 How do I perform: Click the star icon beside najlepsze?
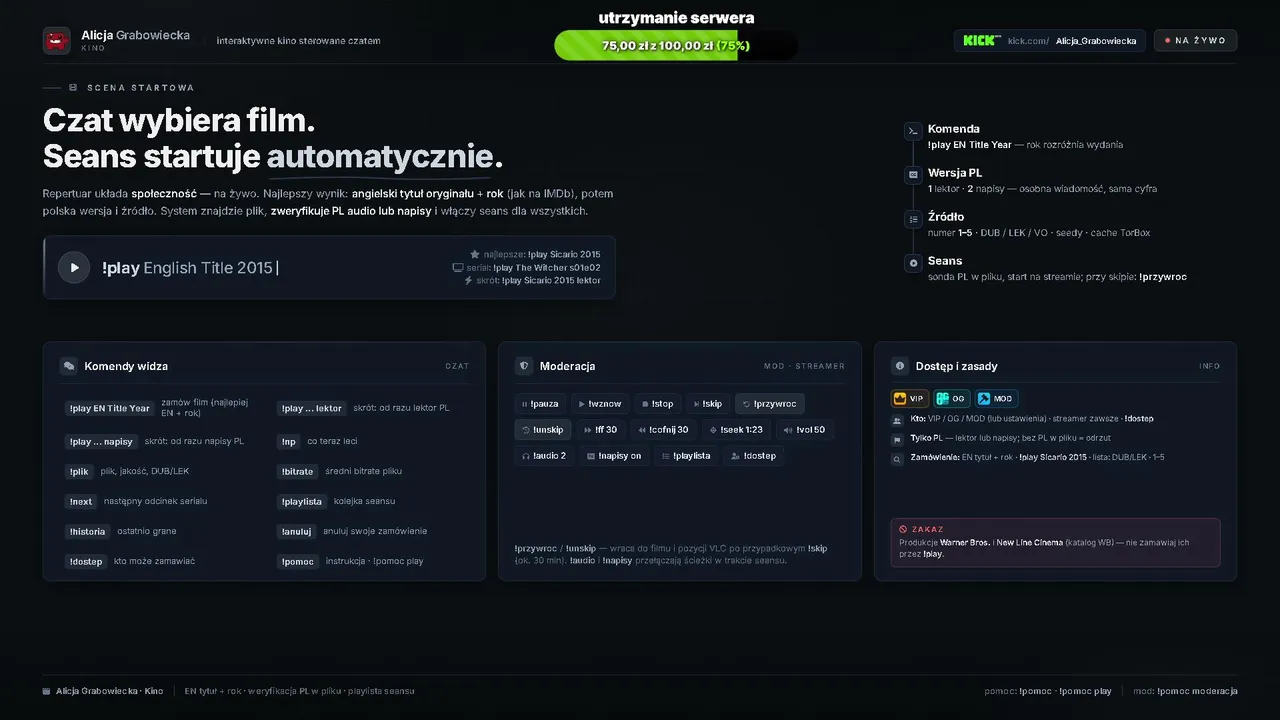click(x=475, y=254)
